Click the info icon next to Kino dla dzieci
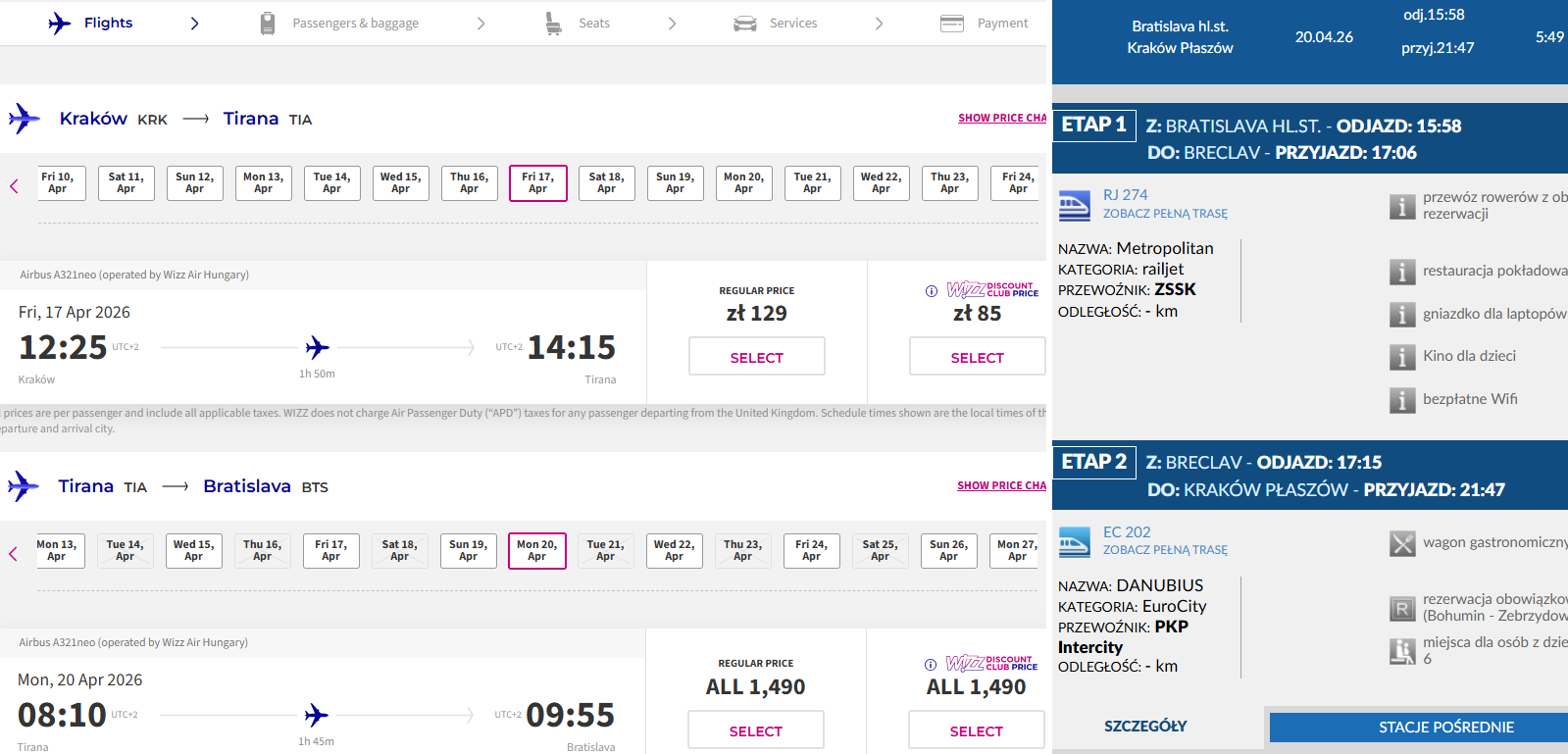Screen dimensions: 1568x754 tap(1402, 357)
